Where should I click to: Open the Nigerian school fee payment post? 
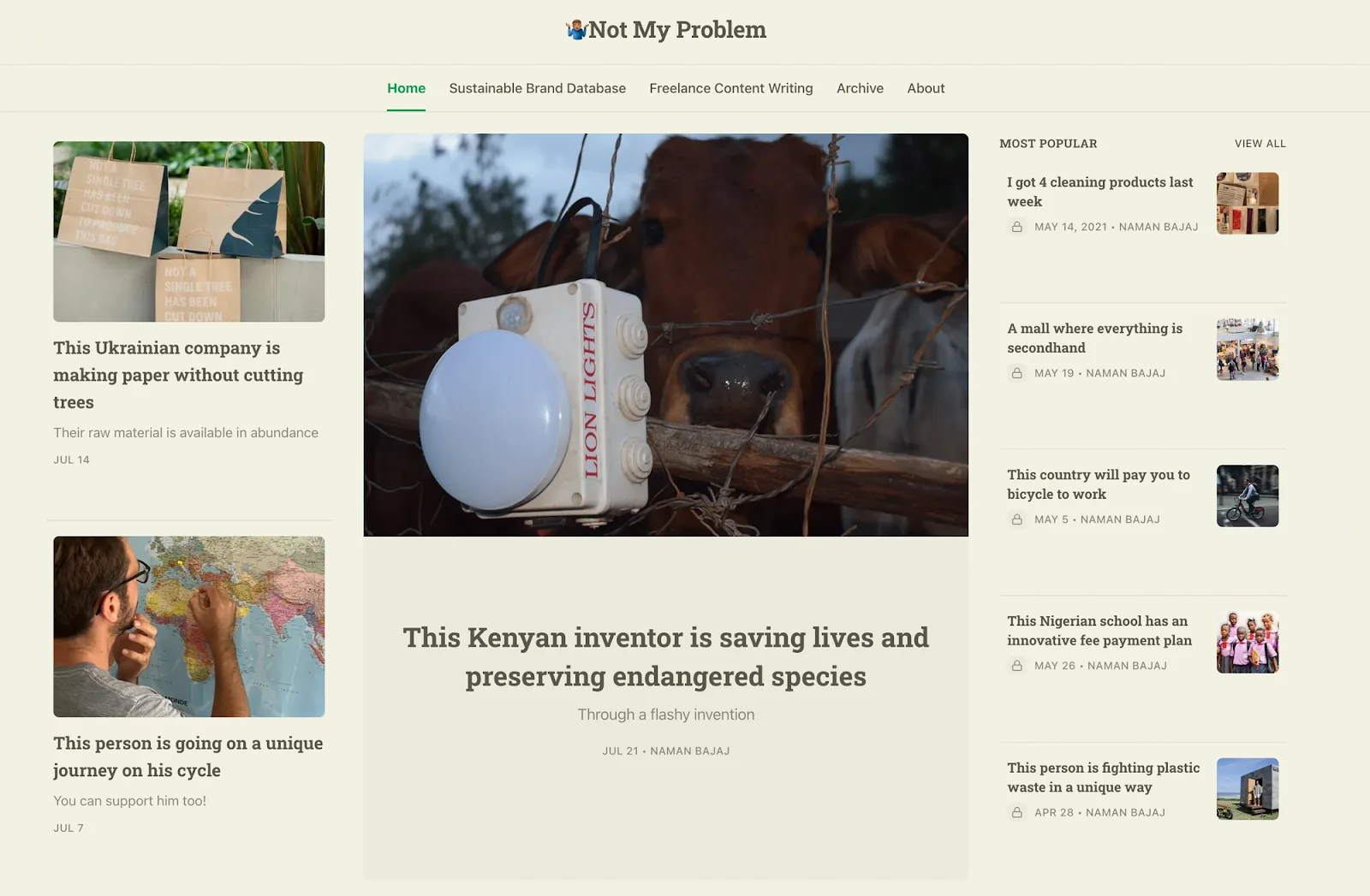coord(1099,631)
